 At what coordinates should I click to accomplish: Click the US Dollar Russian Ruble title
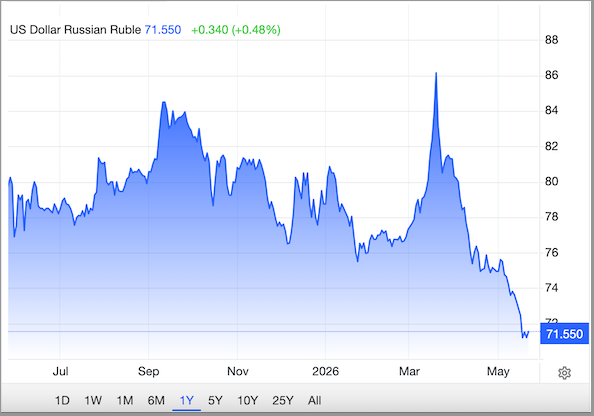point(75,30)
